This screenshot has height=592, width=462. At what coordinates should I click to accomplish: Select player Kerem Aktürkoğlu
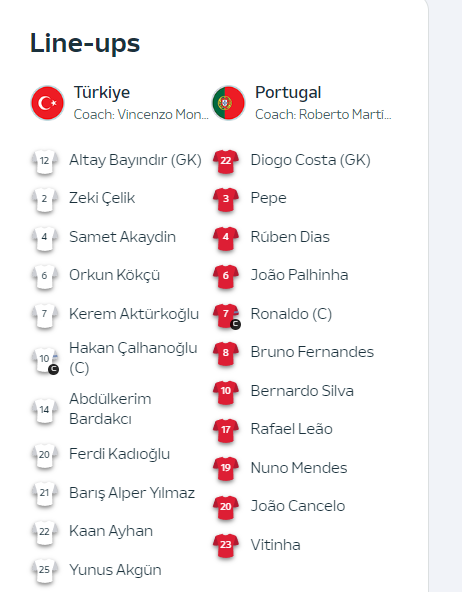pos(134,314)
